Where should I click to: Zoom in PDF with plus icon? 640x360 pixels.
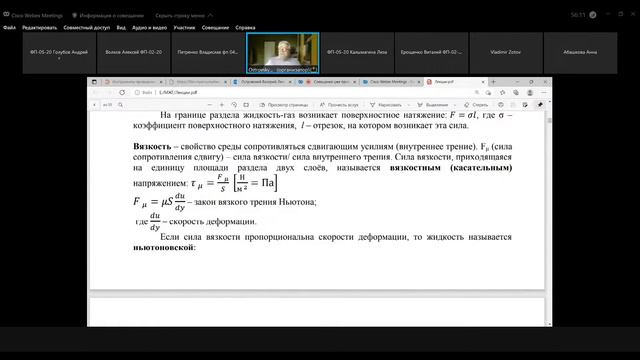[222, 105]
